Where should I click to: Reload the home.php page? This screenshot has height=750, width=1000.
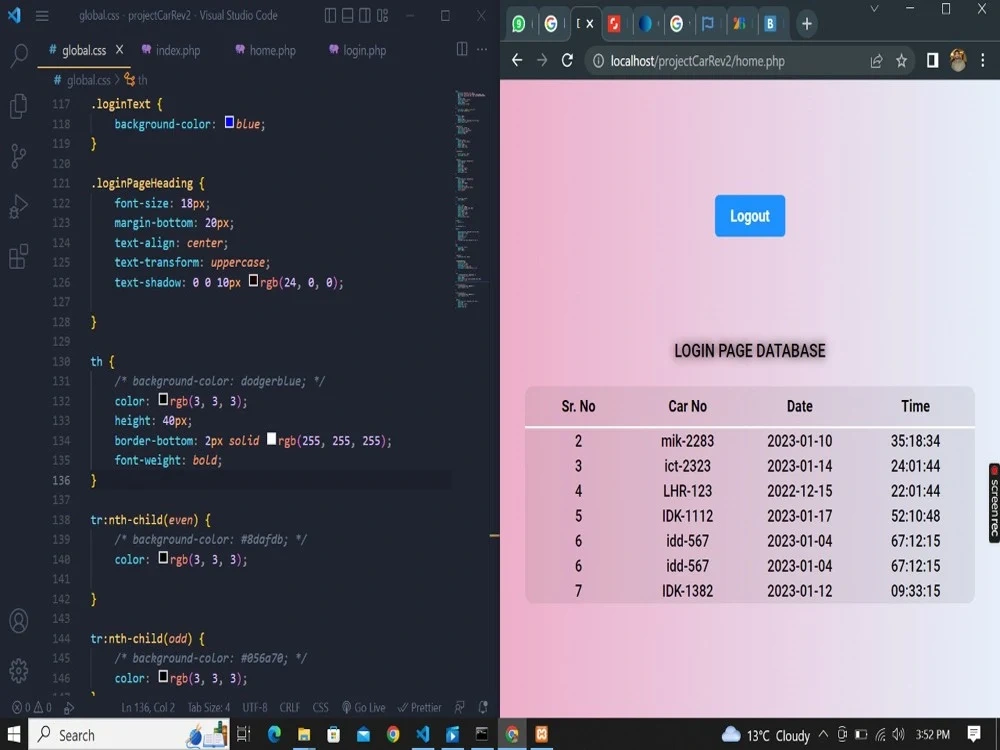click(x=567, y=61)
